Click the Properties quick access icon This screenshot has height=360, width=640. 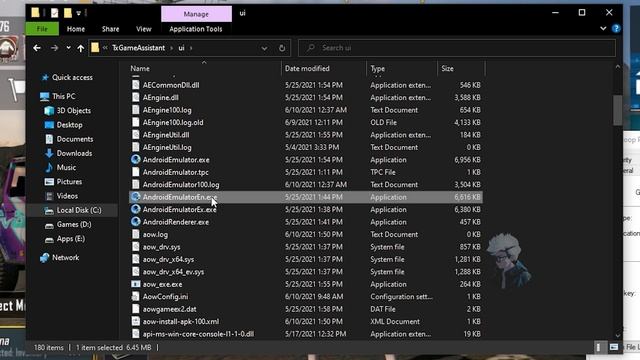click(x=55, y=13)
